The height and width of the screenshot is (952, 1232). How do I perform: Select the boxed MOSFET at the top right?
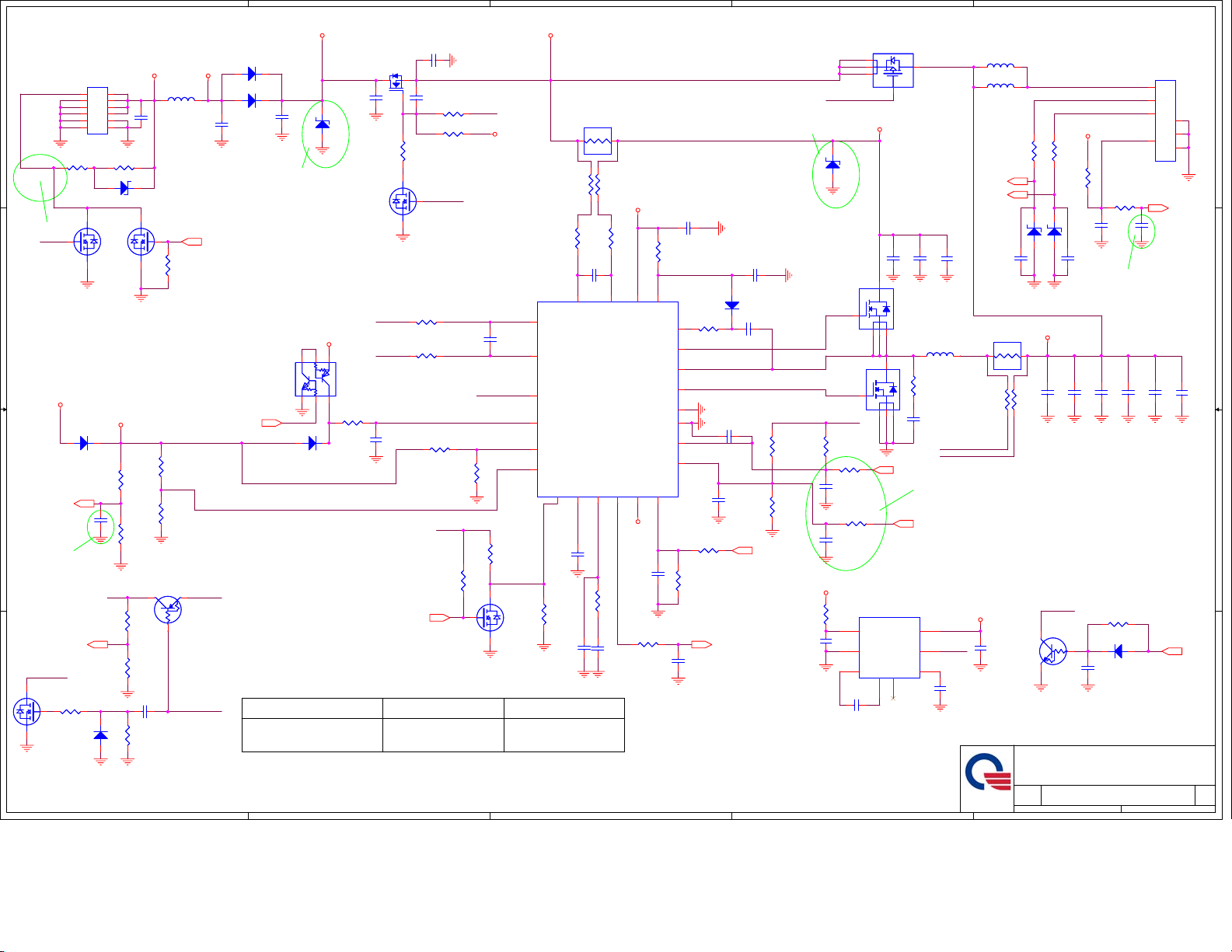point(893,70)
